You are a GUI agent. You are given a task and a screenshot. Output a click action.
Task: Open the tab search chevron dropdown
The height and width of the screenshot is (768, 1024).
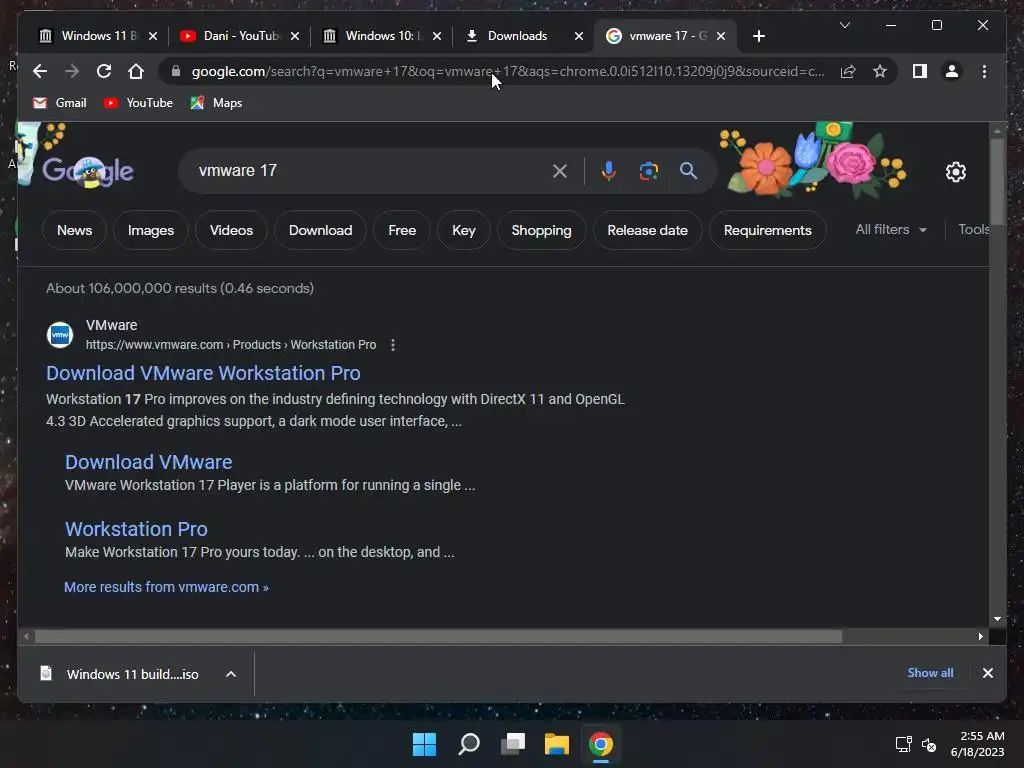click(844, 25)
